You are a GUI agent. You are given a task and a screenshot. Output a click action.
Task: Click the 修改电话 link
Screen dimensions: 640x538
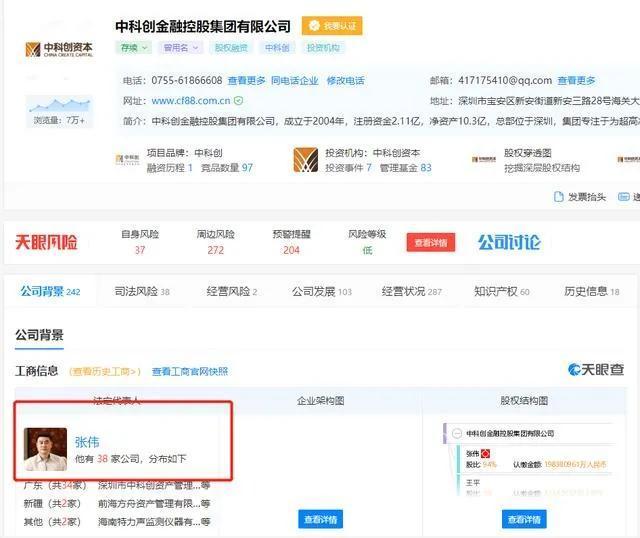point(346,81)
